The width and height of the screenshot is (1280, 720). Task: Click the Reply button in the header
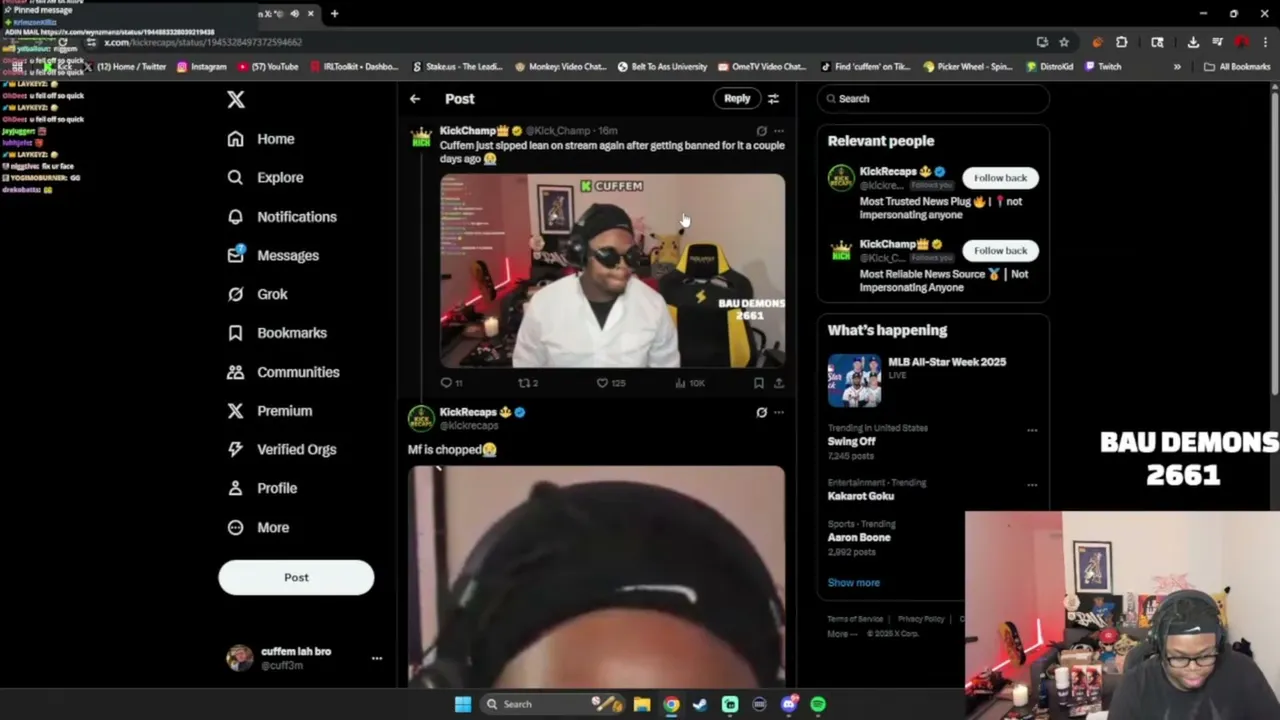(737, 98)
